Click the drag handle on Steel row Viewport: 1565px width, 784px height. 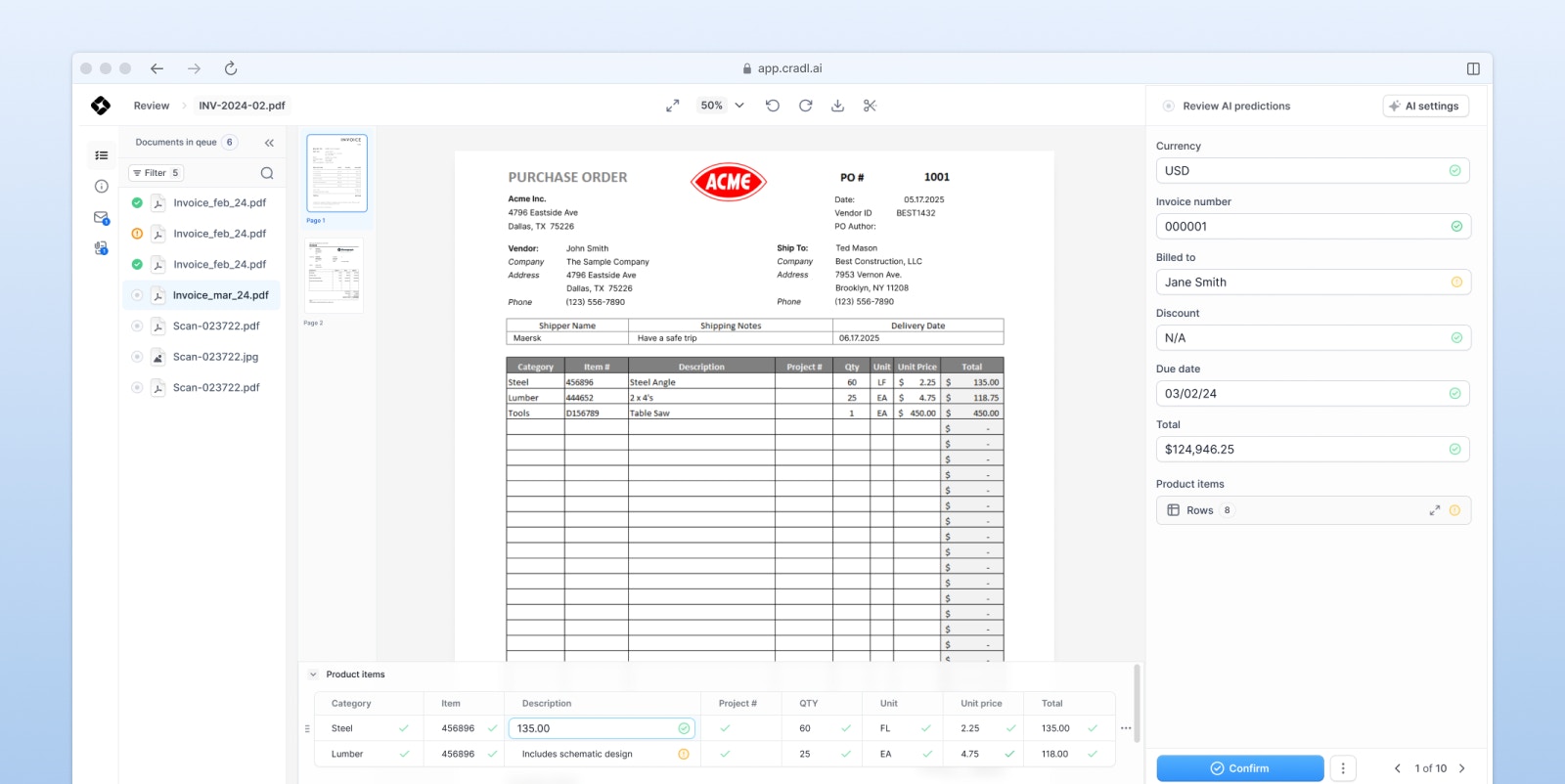tap(307, 728)
